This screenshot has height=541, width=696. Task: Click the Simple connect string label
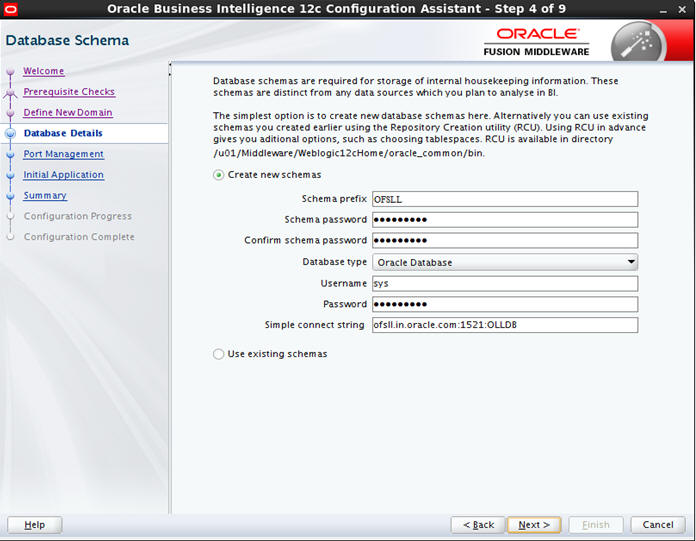(314, 325)
